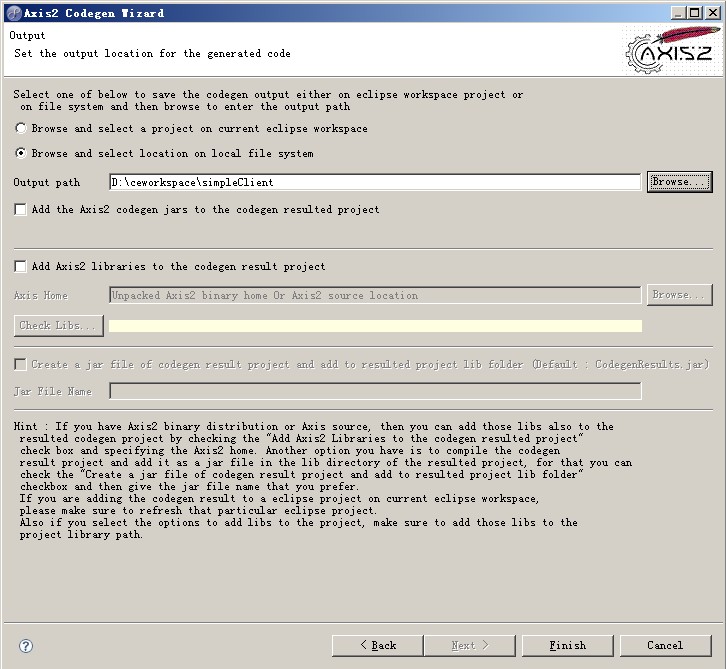Click 'Set the output location for the generated code'

(x=152, y=54)
